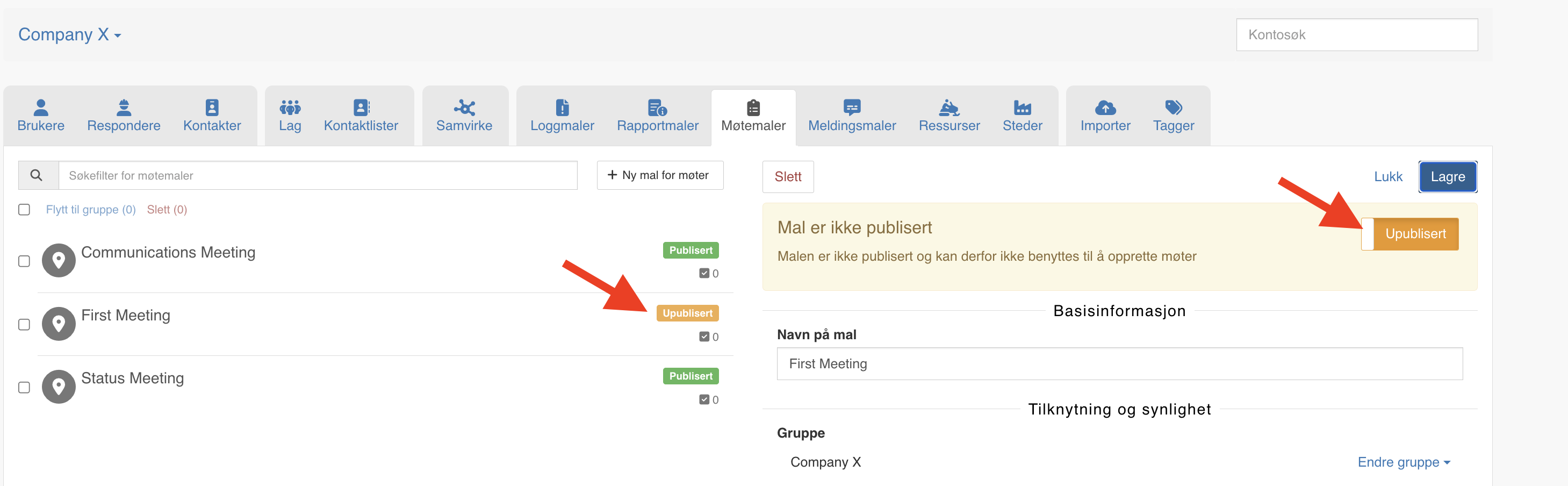Open the Status Meeting template
The height and width of the screenshot is (486, 1568).
click(x=132, y=378)
